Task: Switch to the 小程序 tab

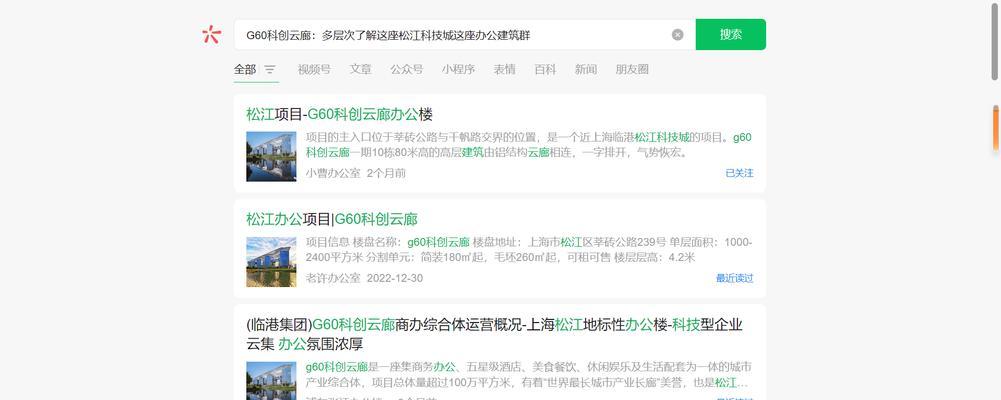Action: pyautogui.click(x=458, y=70)
